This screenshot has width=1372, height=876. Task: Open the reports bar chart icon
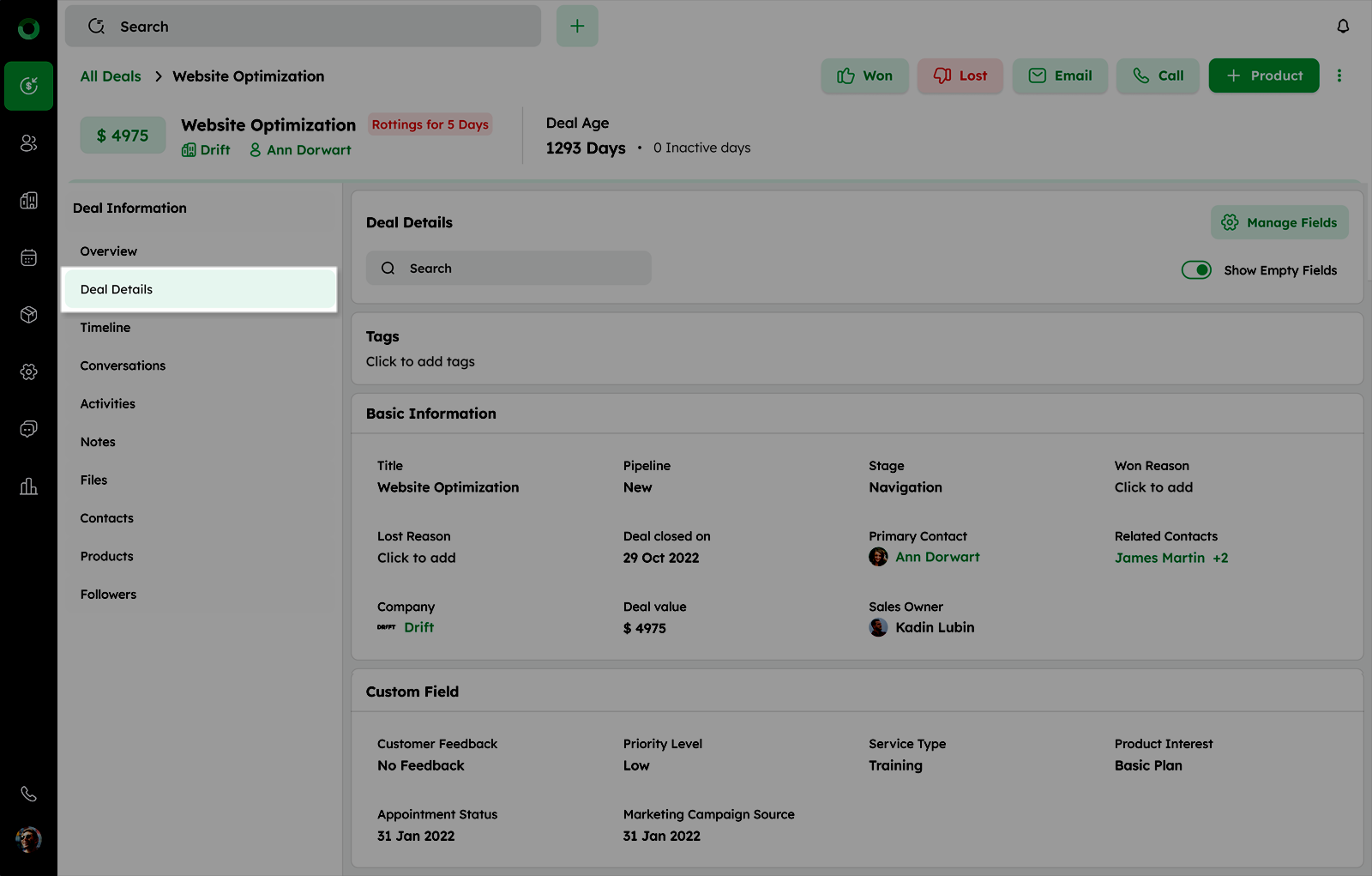point(28,486)
